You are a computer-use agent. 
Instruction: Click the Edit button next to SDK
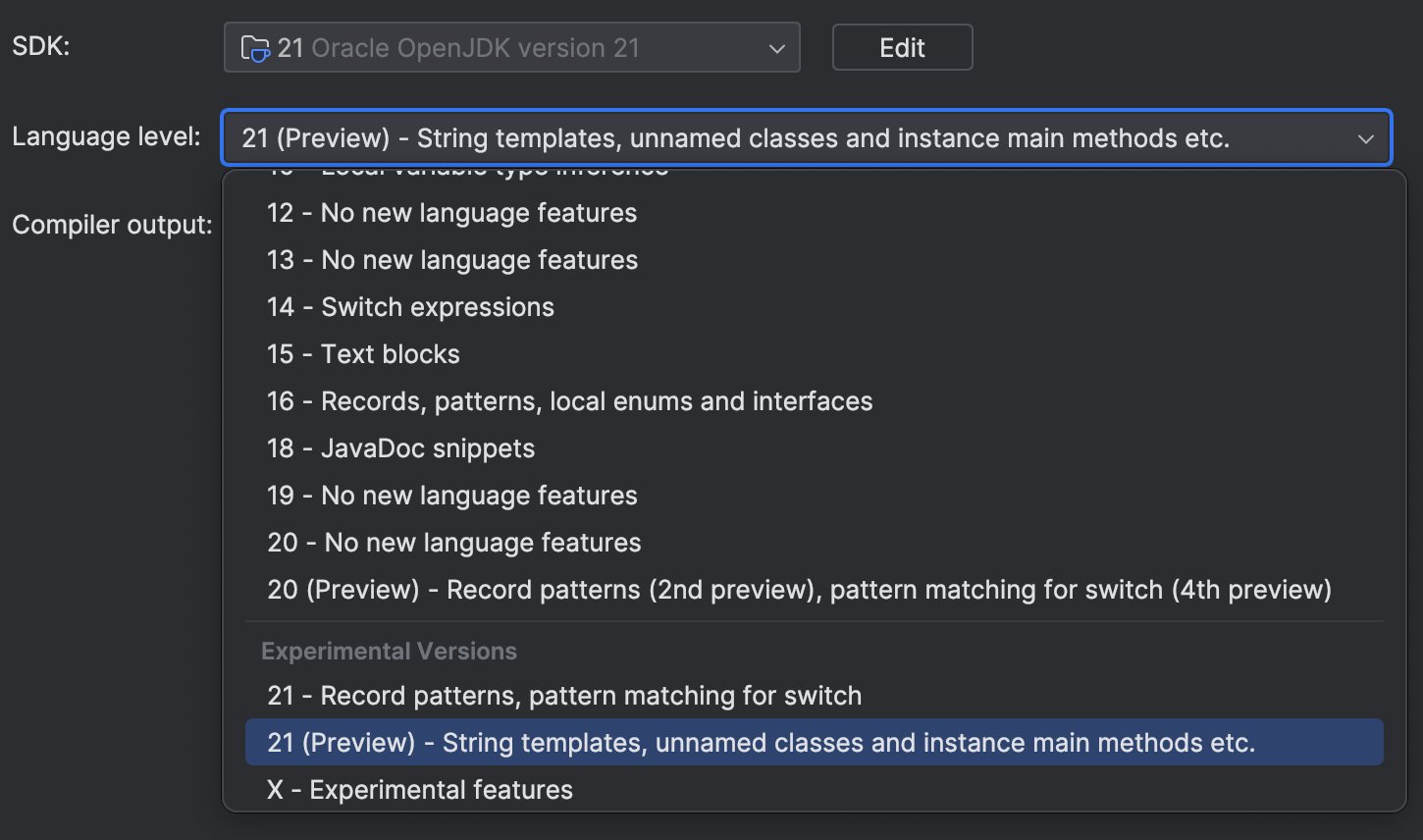[902, 48]
